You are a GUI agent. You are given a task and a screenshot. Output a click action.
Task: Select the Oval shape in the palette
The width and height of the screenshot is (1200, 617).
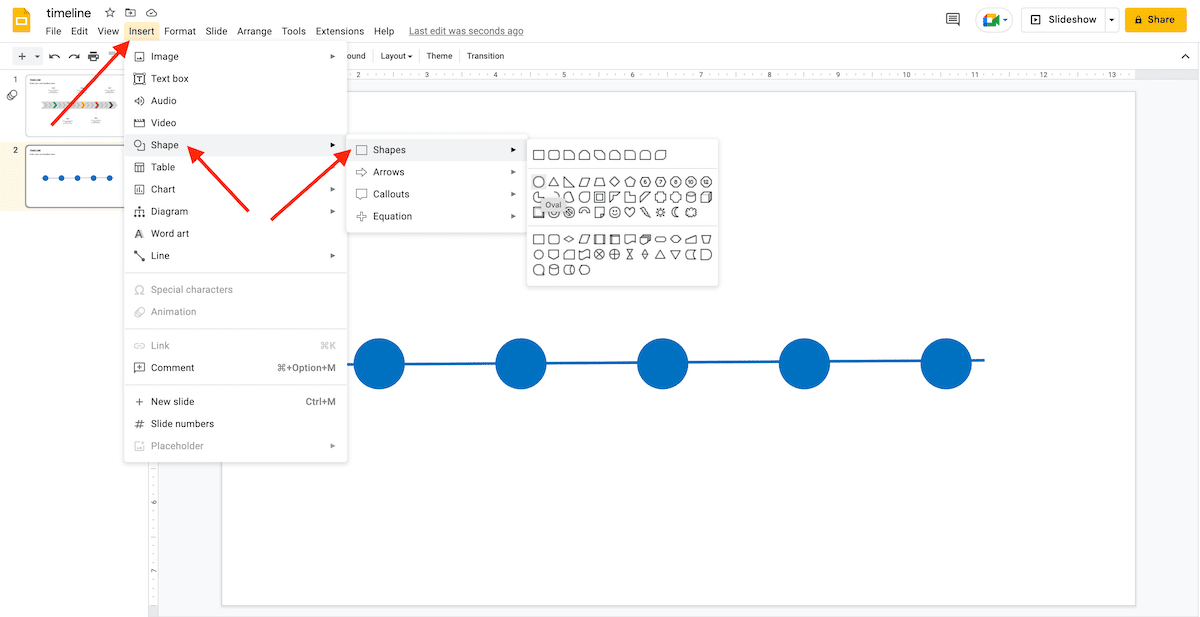tap(539, 182)
